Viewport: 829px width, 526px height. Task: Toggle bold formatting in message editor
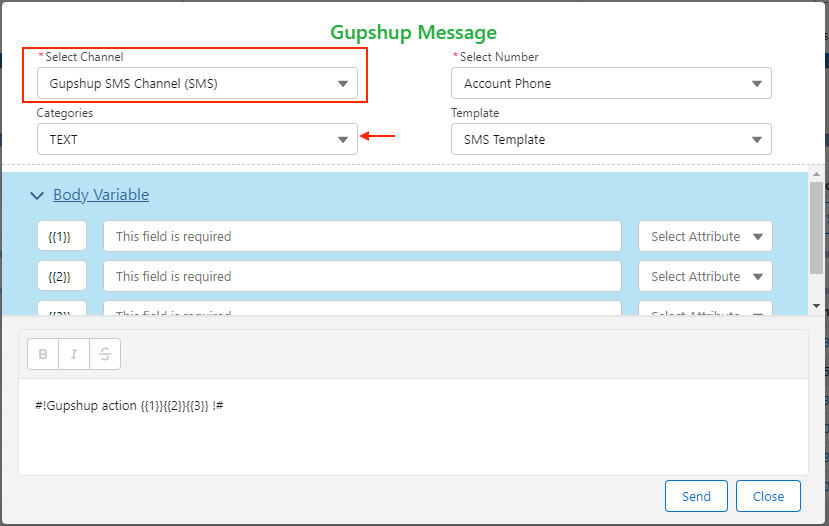pyautogui.click(x=43, y=354)
